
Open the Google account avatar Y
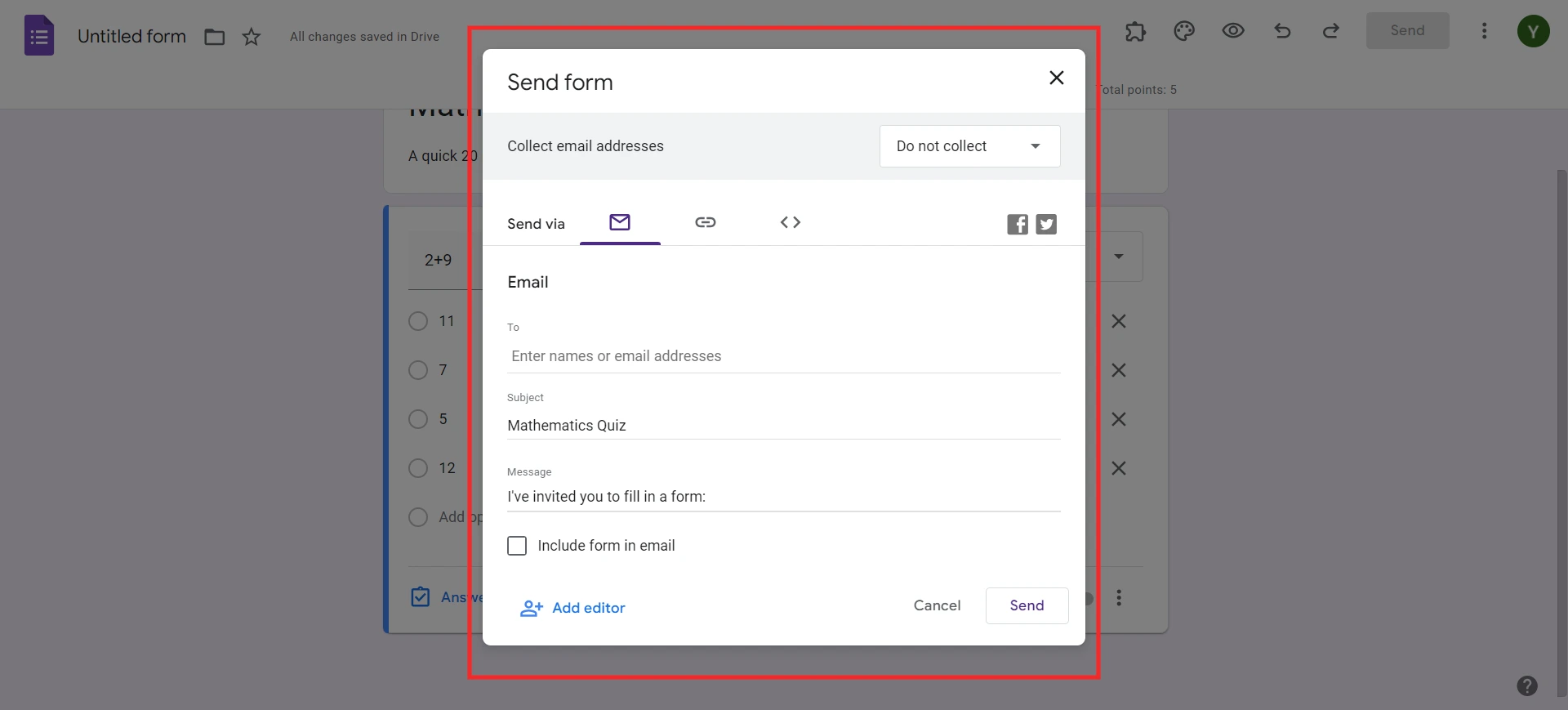(1534, 31)
